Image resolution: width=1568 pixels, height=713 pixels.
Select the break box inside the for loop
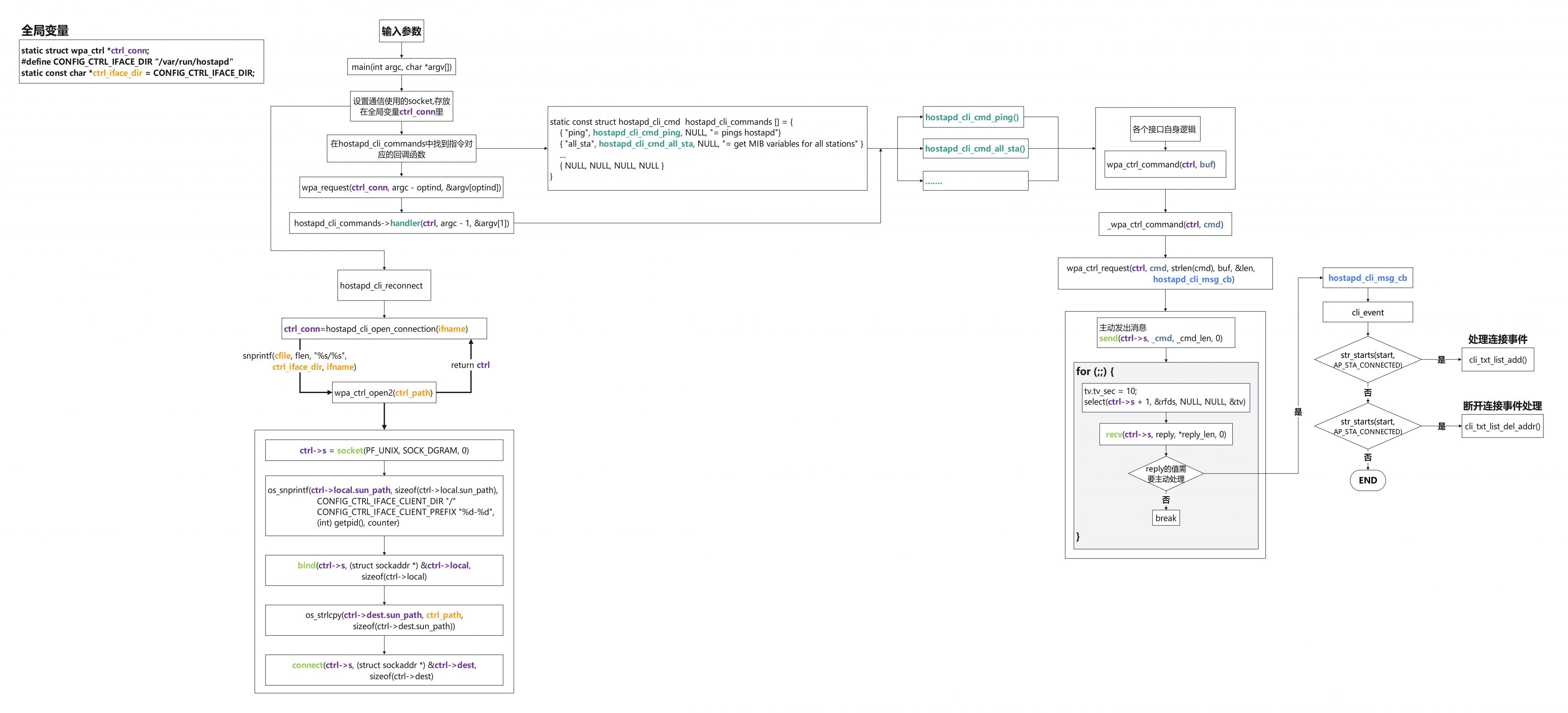pyautogui.click(x=1166, y=518)
